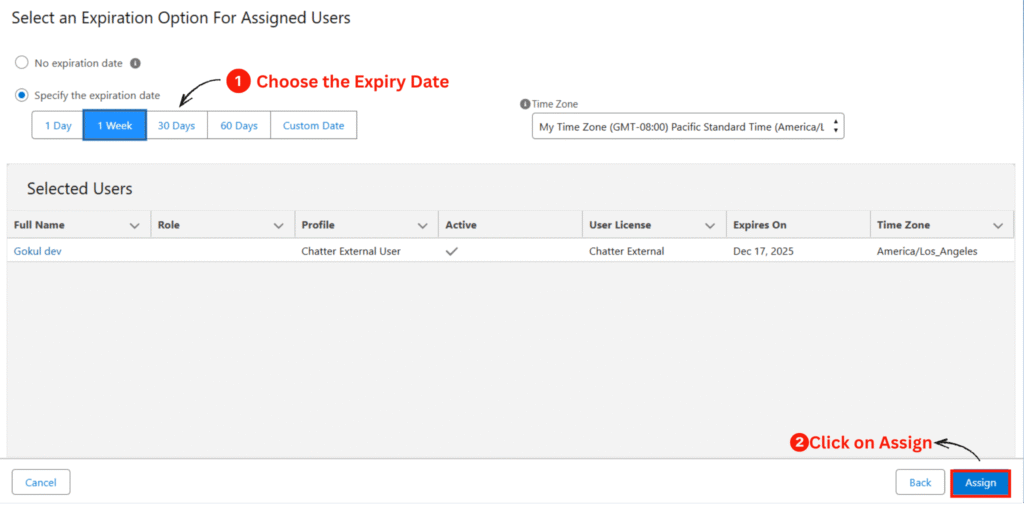
Task: Open User License column menu chevron
Action: pos(710,225)
